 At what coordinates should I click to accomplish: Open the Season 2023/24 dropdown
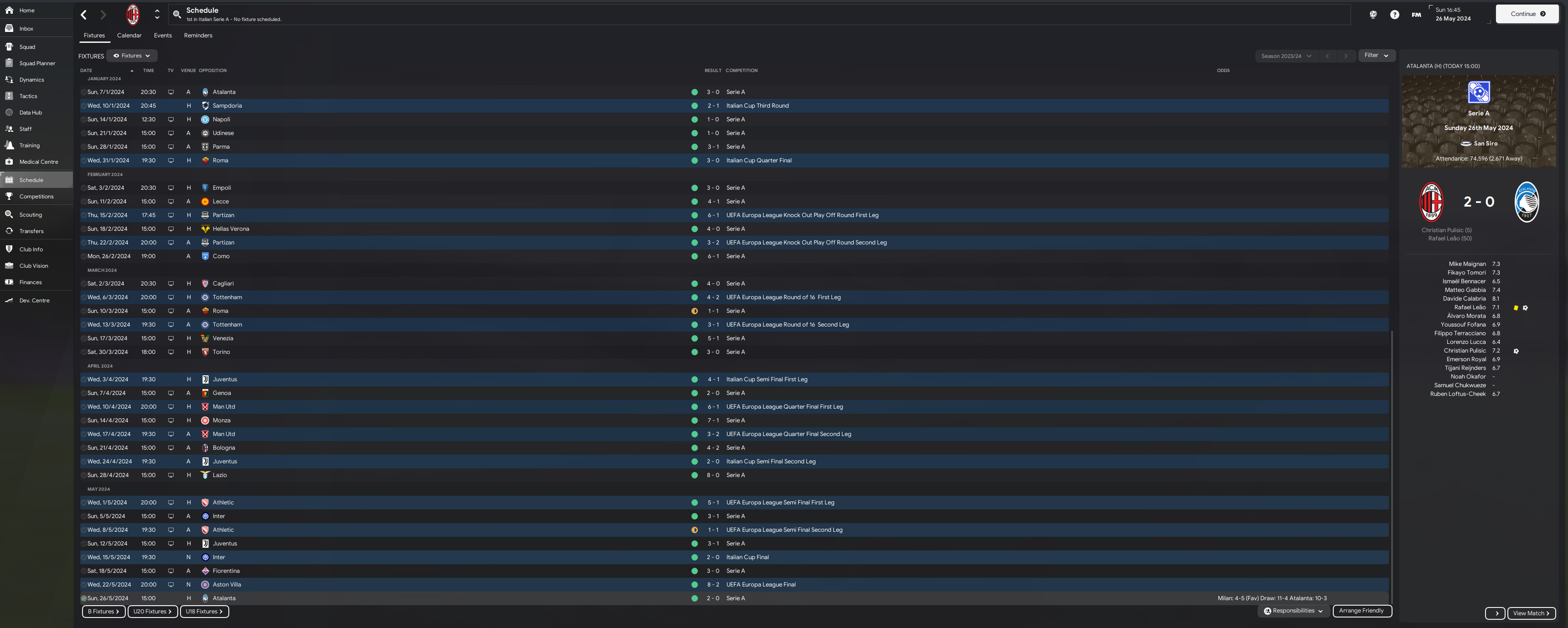click(1284, 55)
